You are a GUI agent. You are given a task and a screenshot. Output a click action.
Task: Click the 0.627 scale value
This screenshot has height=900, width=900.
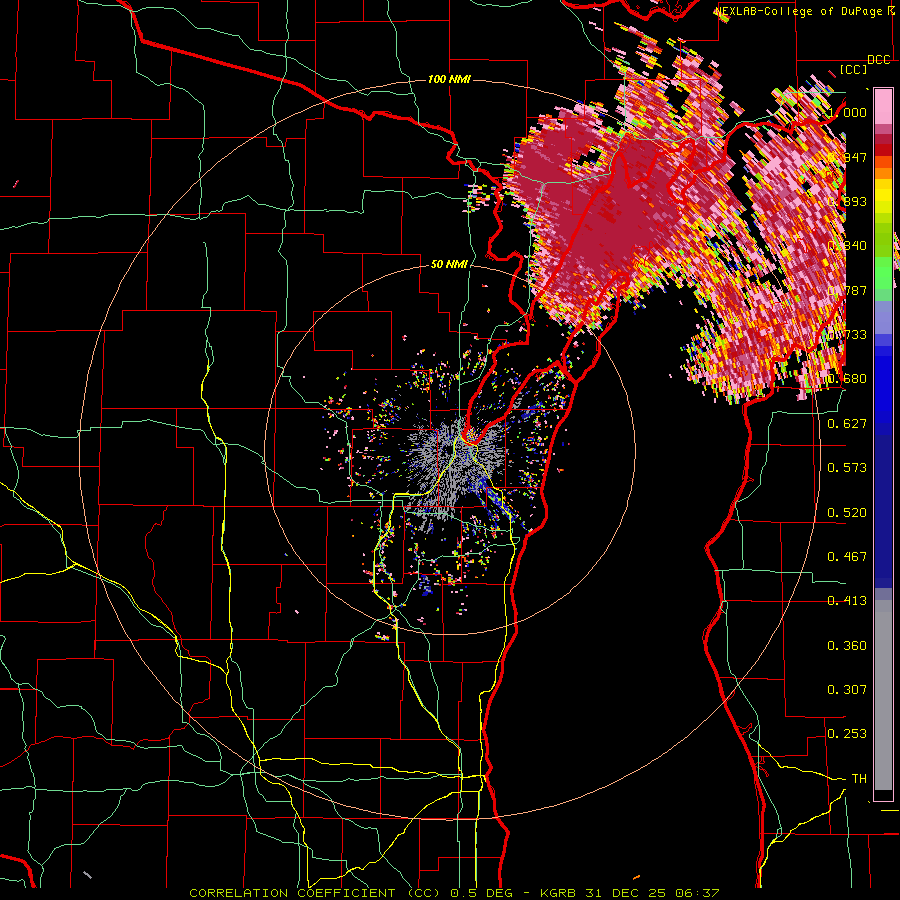(847, 424)
